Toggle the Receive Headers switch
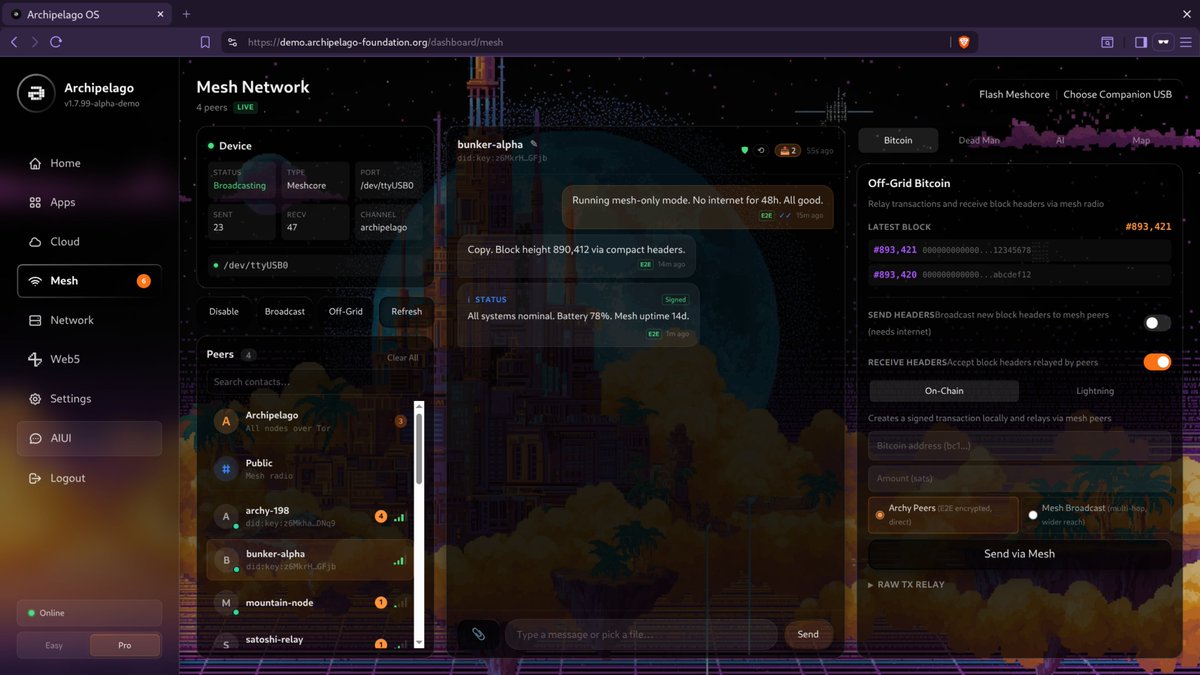Viewport: 1200px width, 675px height. [x=1157, y=362]
